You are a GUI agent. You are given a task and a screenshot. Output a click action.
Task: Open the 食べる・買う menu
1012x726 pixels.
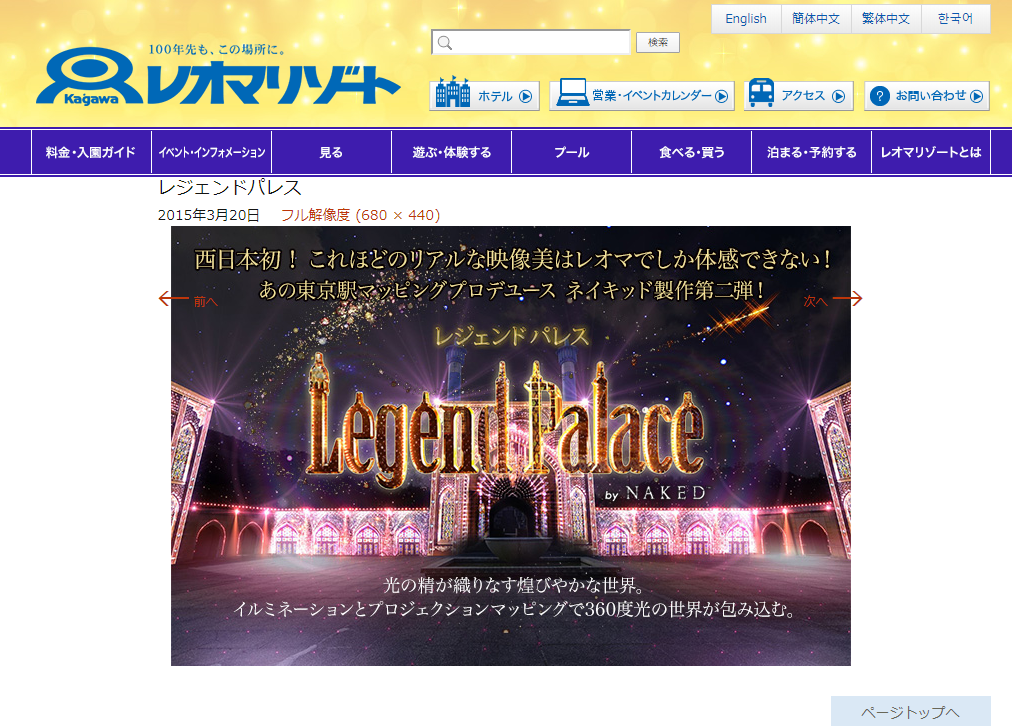tap(692, 152)
